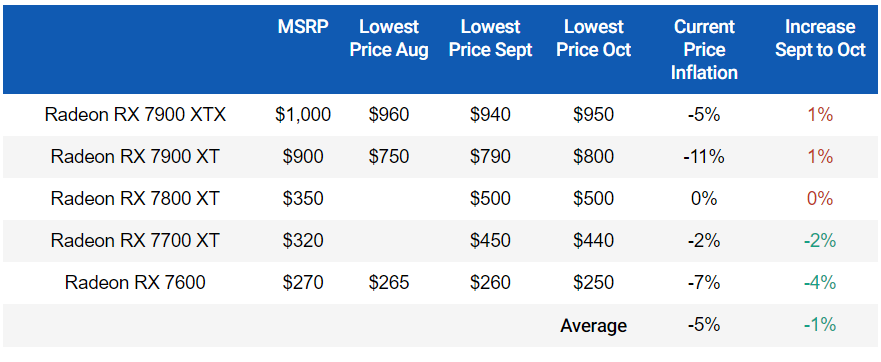This screenshot has width=881, height=362.
Task: Click the Radeon RX 7900 XT label
Action: pos(135,156)
